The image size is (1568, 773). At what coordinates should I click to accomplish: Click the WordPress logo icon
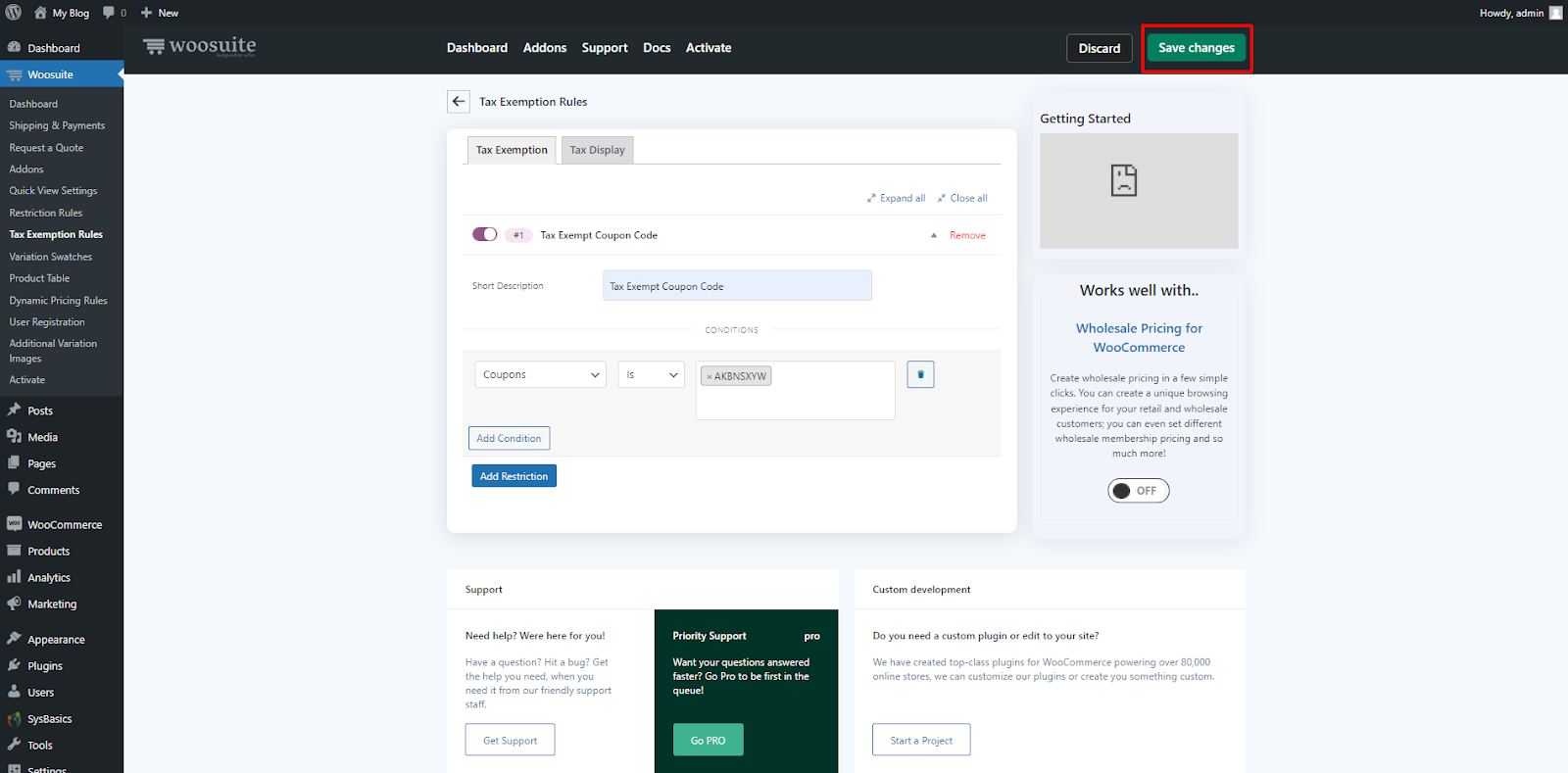14,13
